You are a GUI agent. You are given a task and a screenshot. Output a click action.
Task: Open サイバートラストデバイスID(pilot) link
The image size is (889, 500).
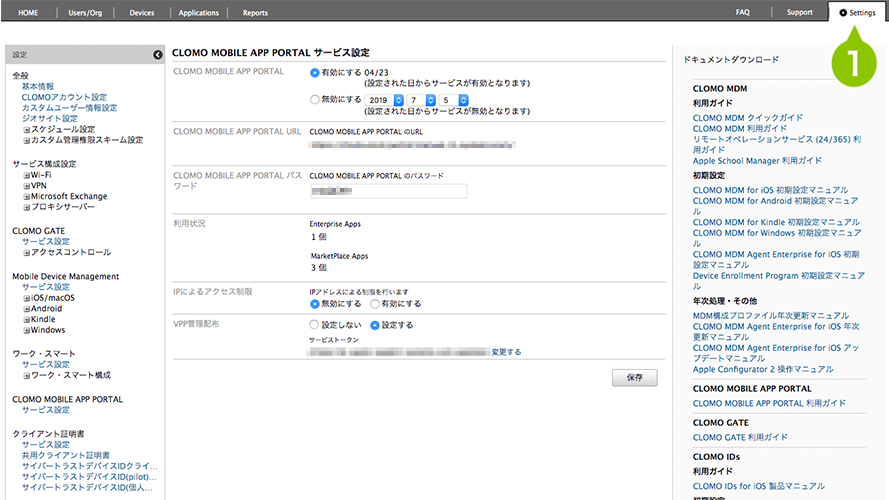pyautogui.click(x=90, y=477)
